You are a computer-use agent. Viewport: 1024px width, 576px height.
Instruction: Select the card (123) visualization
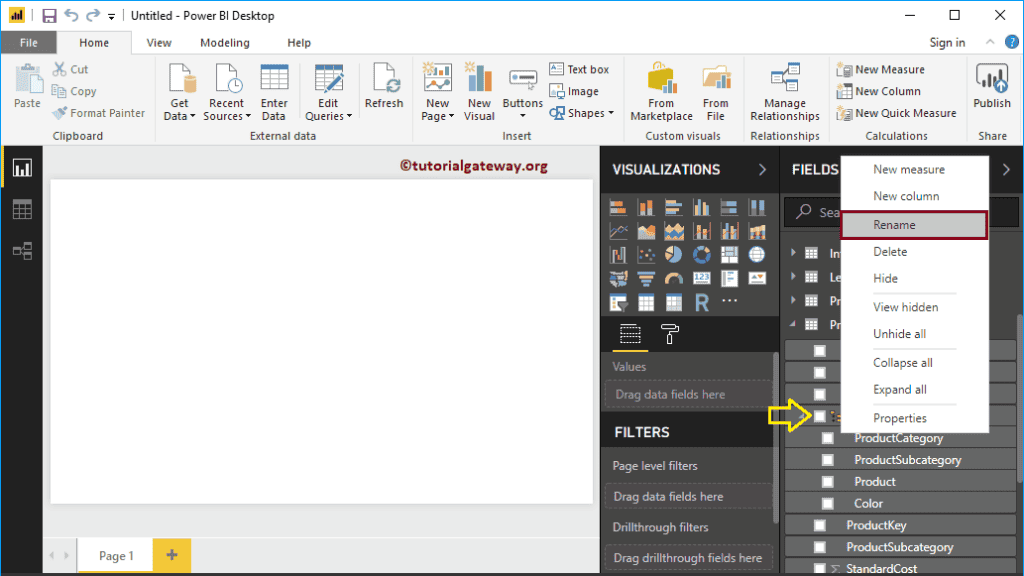coord(701,279)
